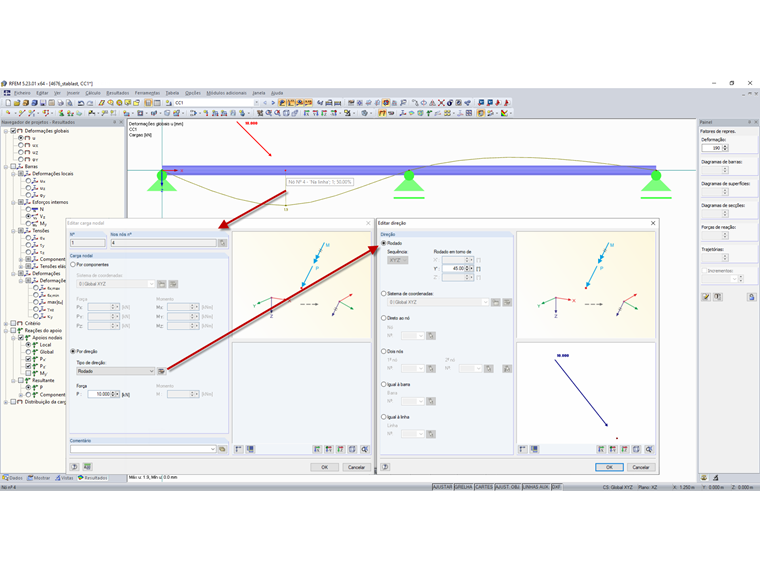Screen dimensions: 760x570
Task: Click first left icon under direção preview
Action: (x=522, y=449)
